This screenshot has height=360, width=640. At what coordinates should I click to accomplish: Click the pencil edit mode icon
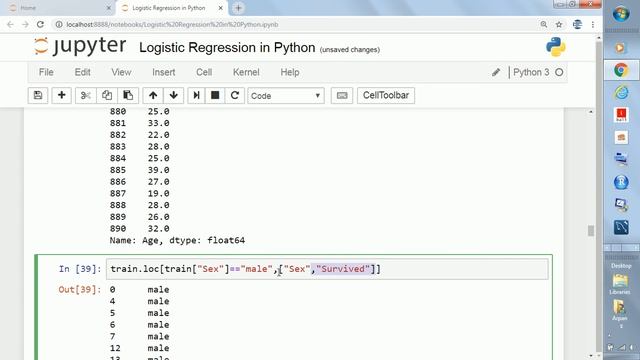pyautogui.click(x=496, y=73)
